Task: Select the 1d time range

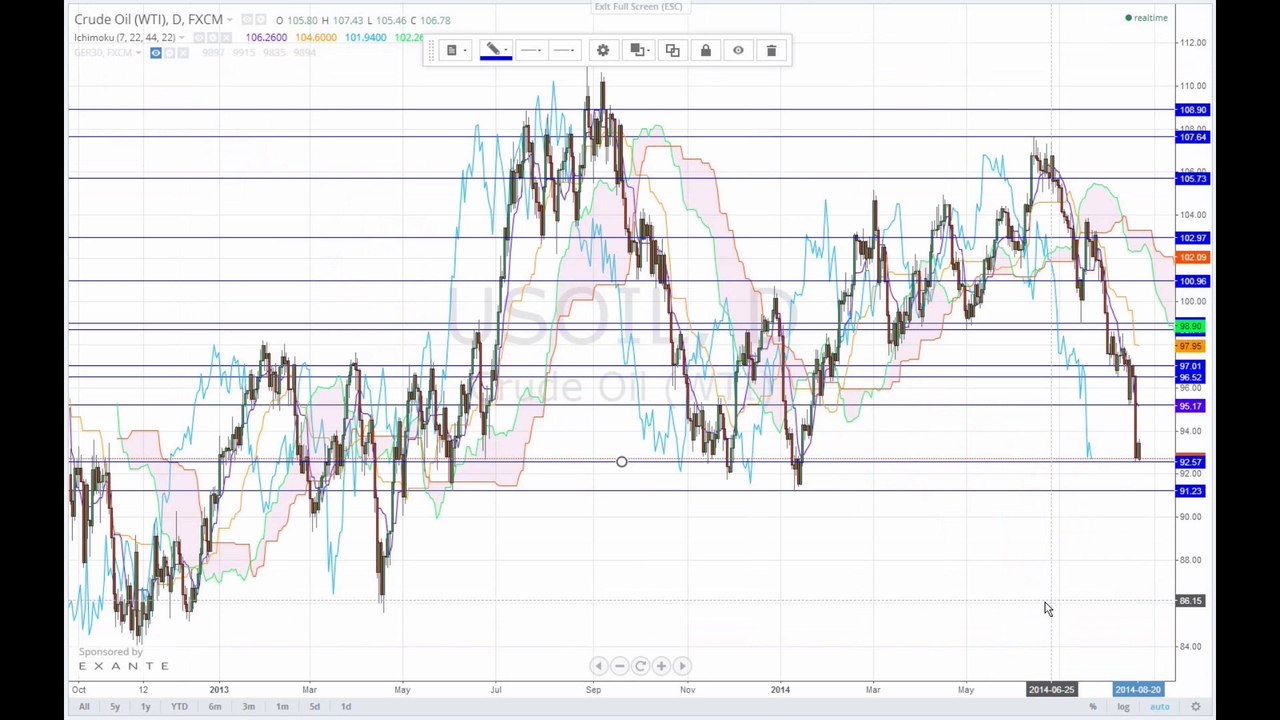Action: 346,707
